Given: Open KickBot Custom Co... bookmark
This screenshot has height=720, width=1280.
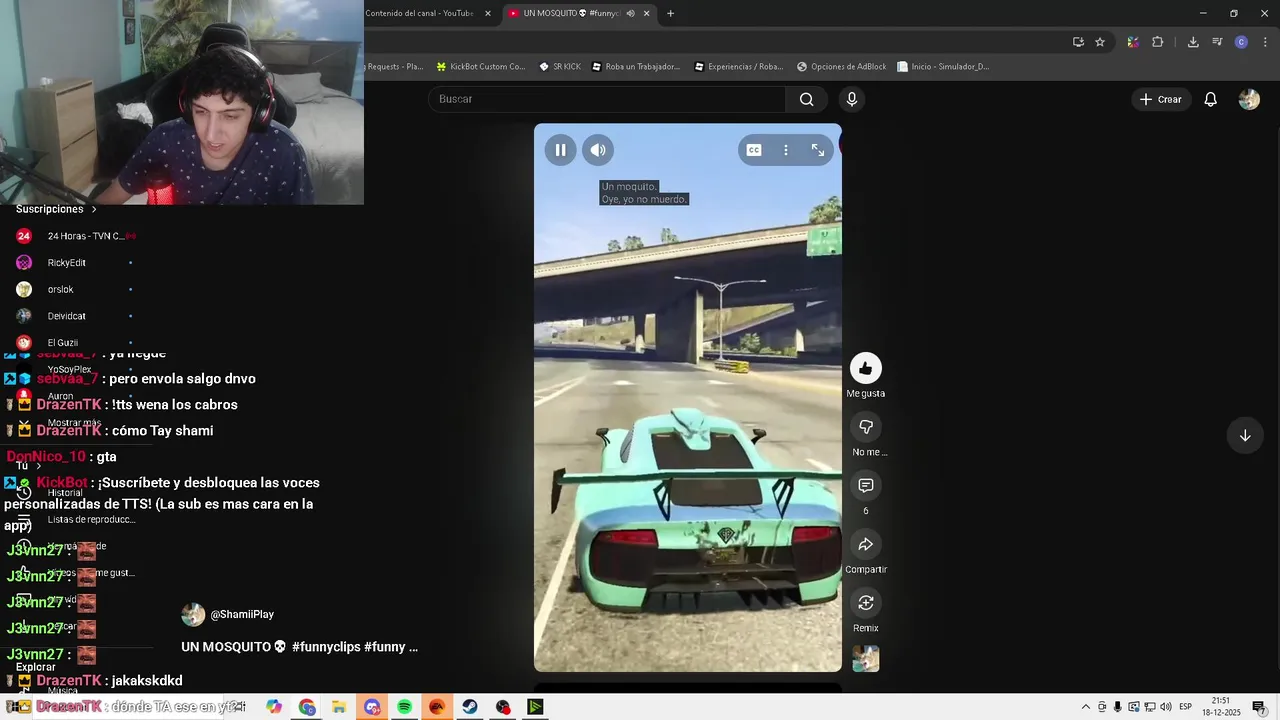Looking at the screenshot, I should click(480, 67).
